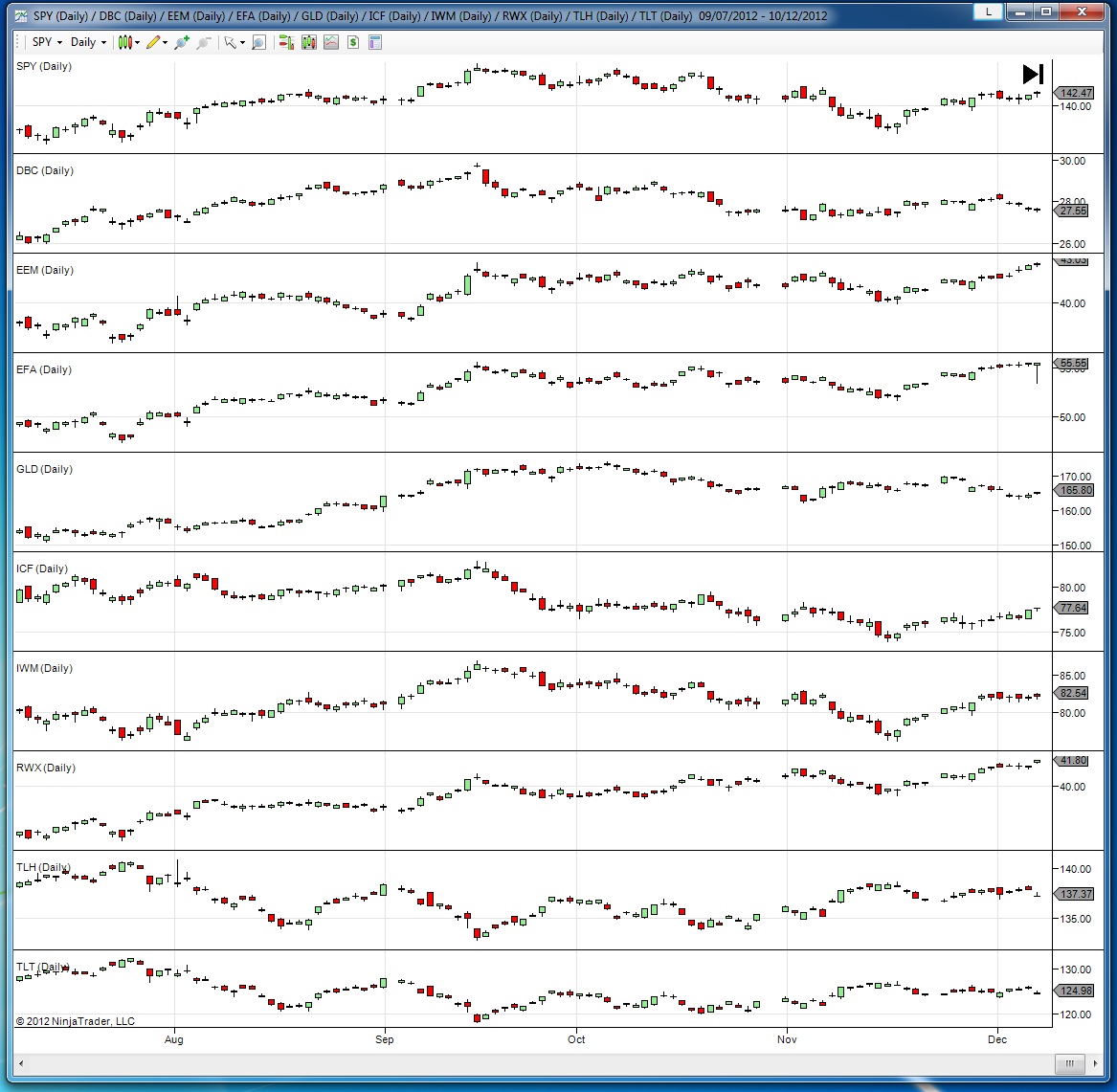Click the Oct label on time axis
This screenshot has height=1092, width=1117.
click(x=576, y=1040)
